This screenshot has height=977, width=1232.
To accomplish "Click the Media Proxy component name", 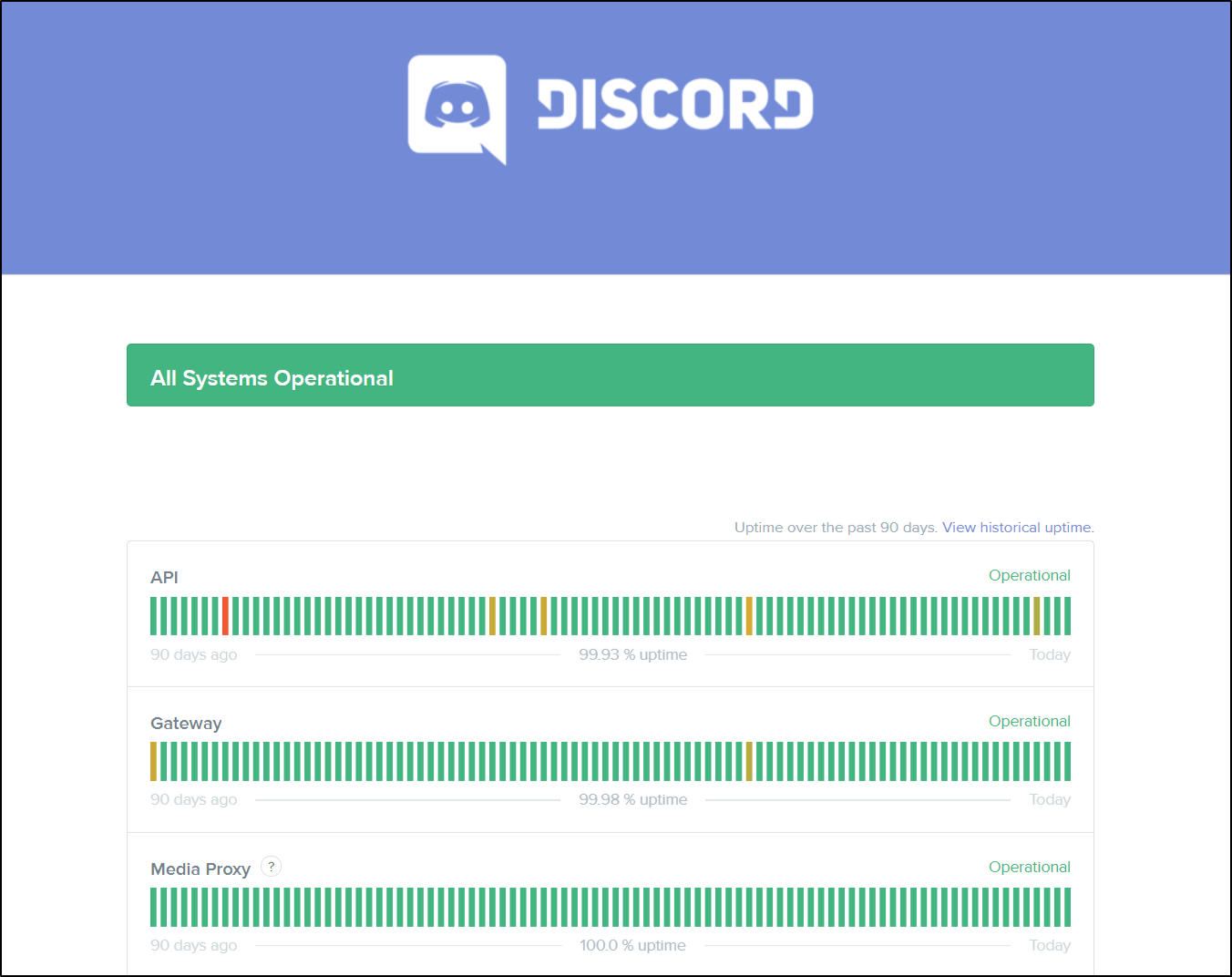I will click(200, 869).
